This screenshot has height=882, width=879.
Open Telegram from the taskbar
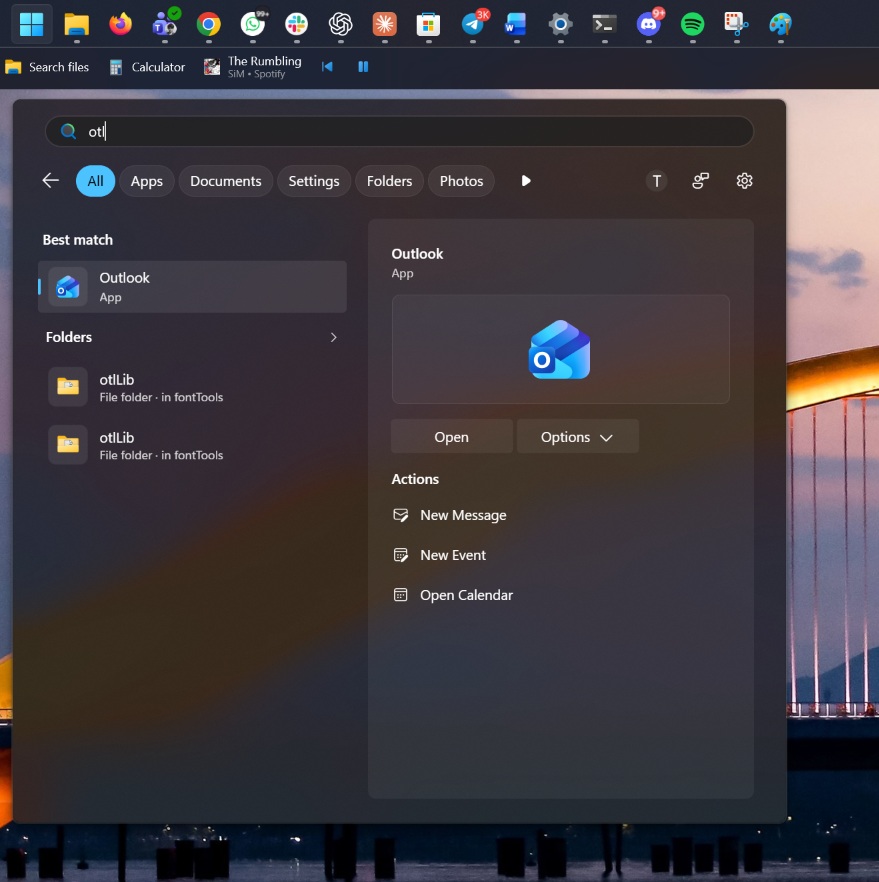click(473, 24)
